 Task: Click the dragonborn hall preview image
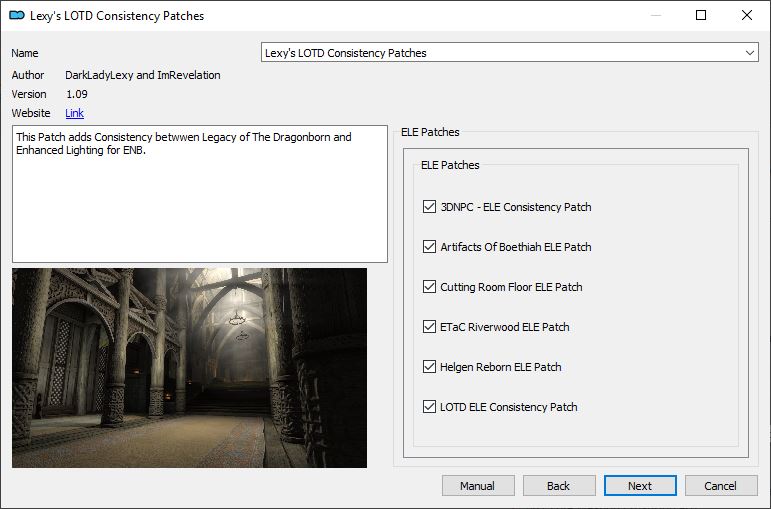(189, 368)
